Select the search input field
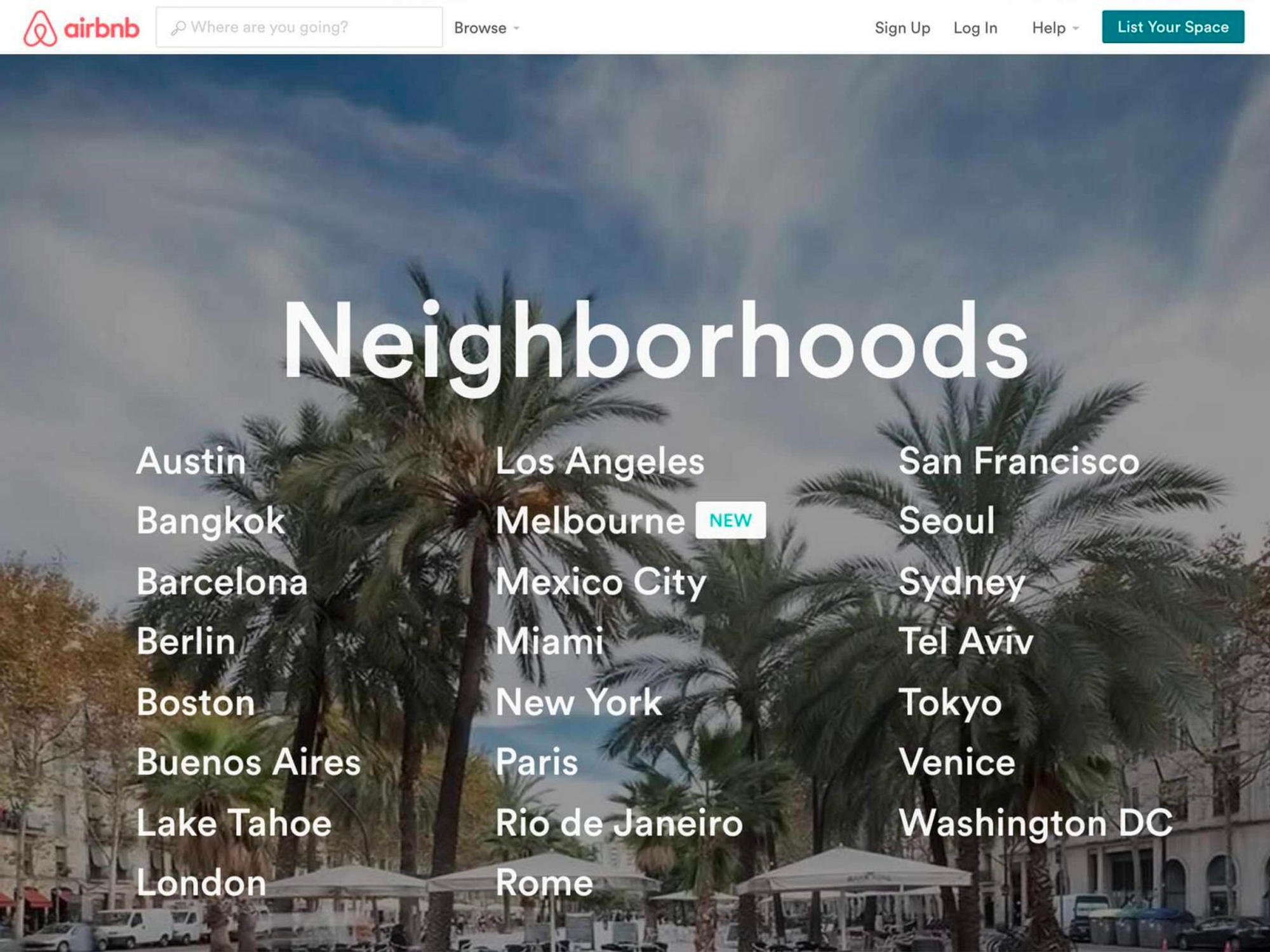Screen dimensions: 1270x952 click(x=300, y=26)
